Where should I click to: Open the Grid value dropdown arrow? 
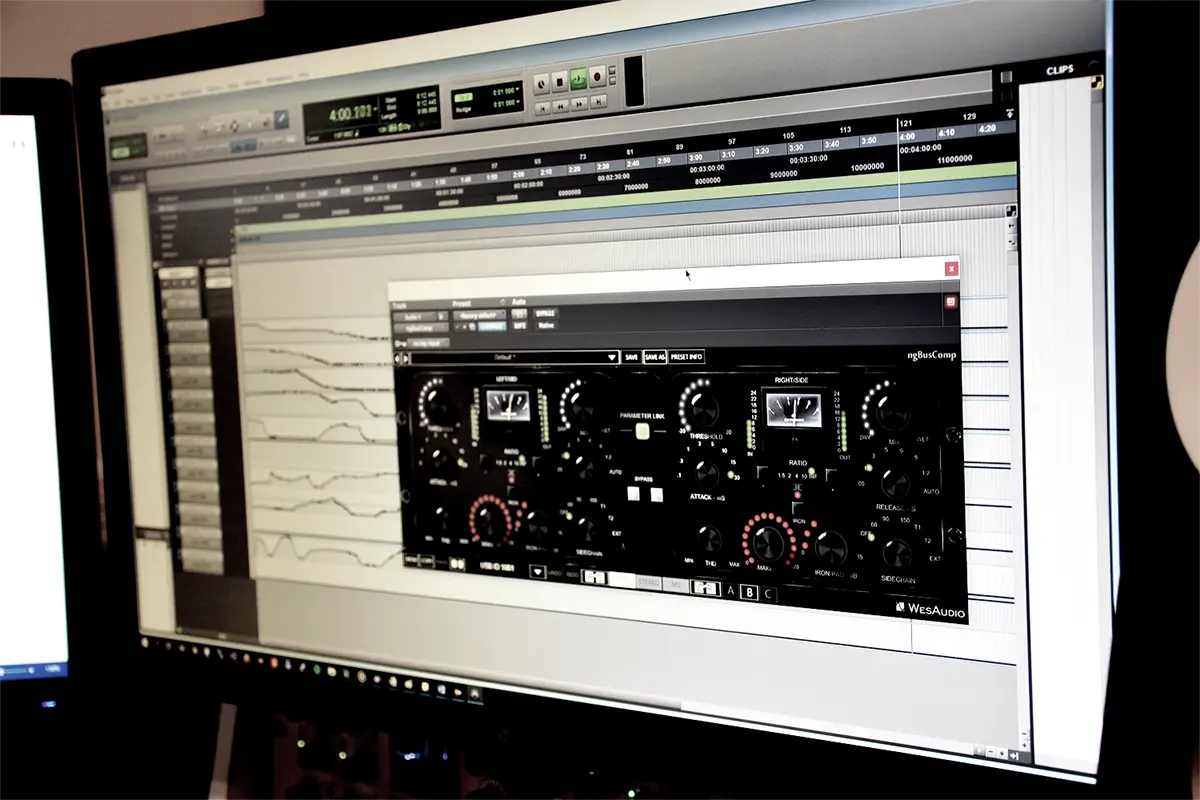(x=517, y=88)
